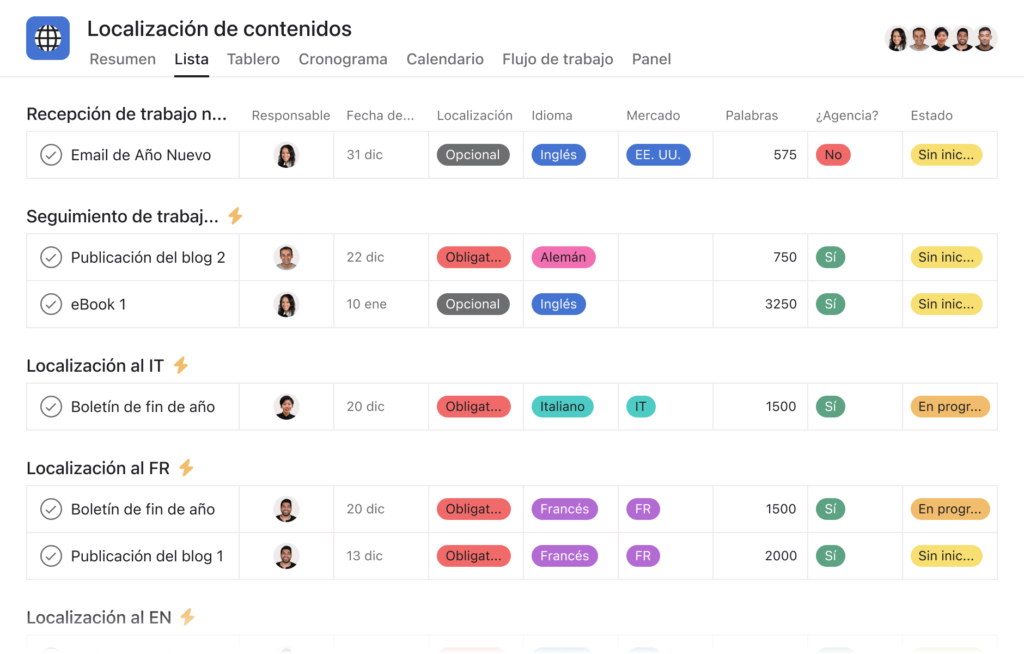Open the assignee avatar for Email de Año Nuevo
Image resolution: width=1024 pixels, height=654 pixels.
(286, 155)
